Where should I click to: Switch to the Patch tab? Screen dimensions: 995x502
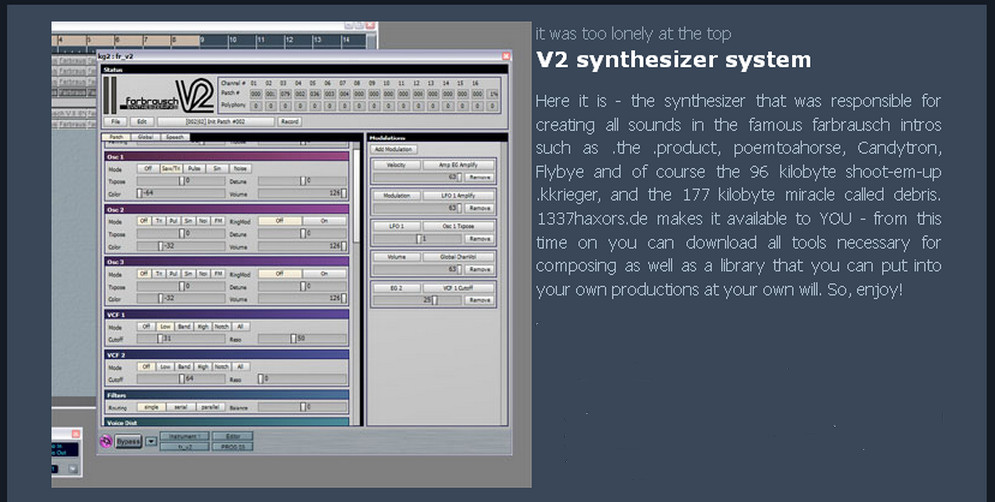[x=116, y=137]
